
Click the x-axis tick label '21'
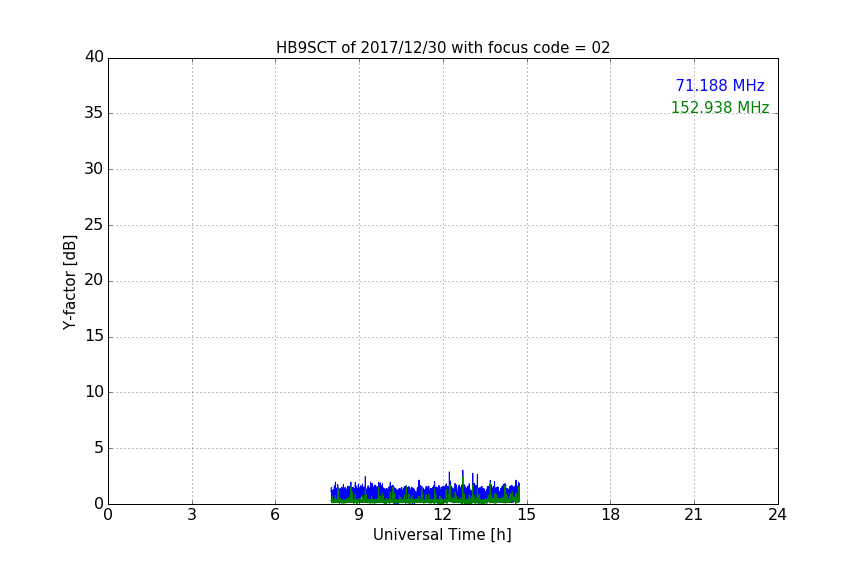click(694, 515)
